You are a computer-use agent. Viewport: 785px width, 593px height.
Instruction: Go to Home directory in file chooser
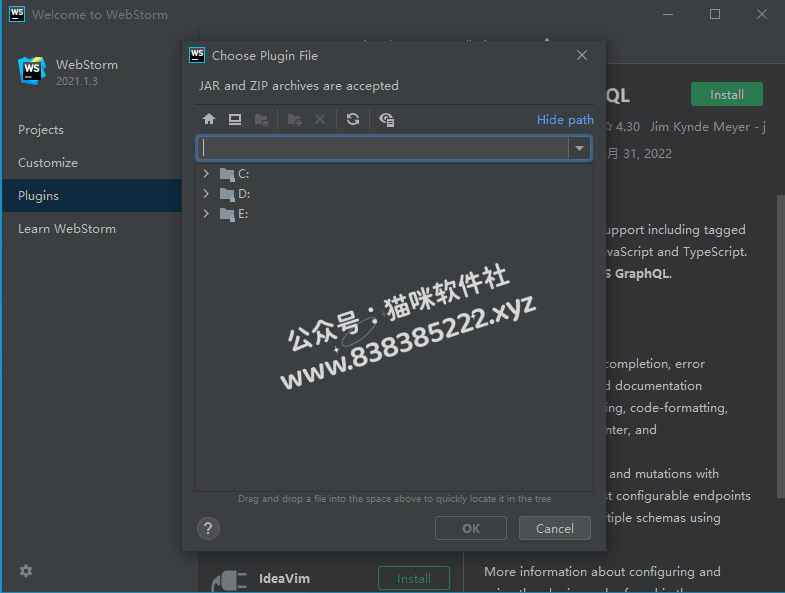click(x=209, y=119)
